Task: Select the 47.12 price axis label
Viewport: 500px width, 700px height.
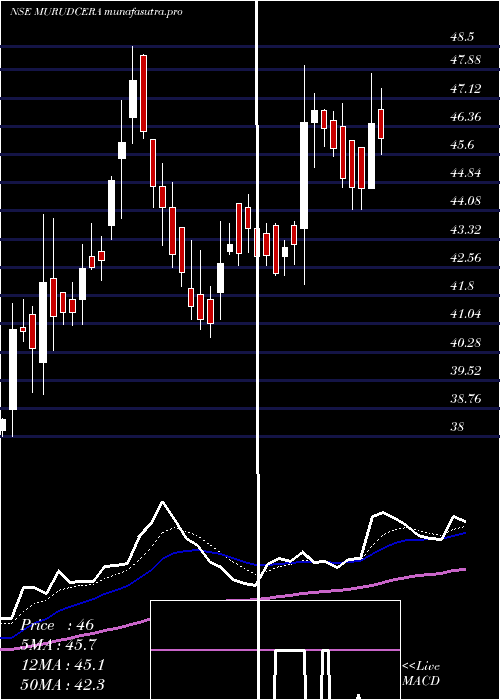Action: (x=466, y=89)
